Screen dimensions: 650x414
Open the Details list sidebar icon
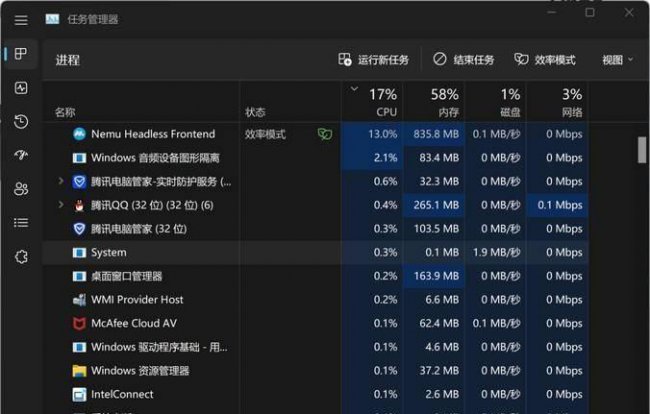point(21,223)
